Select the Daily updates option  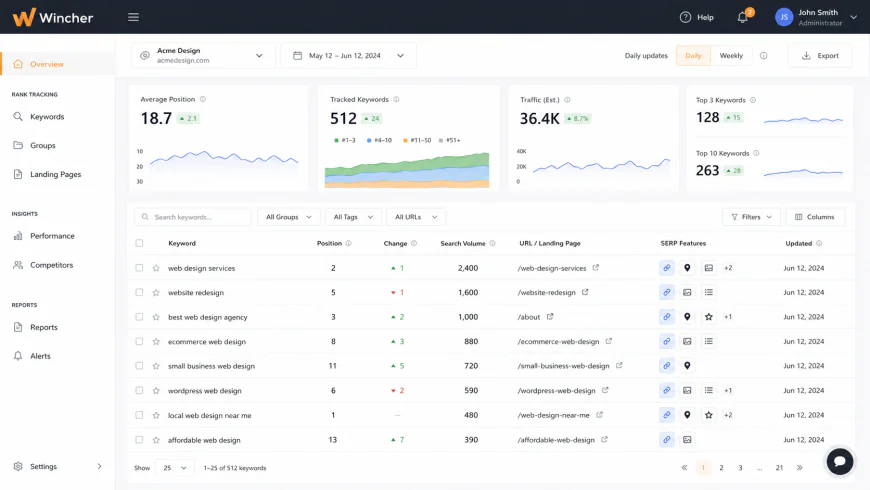point(693,55)
